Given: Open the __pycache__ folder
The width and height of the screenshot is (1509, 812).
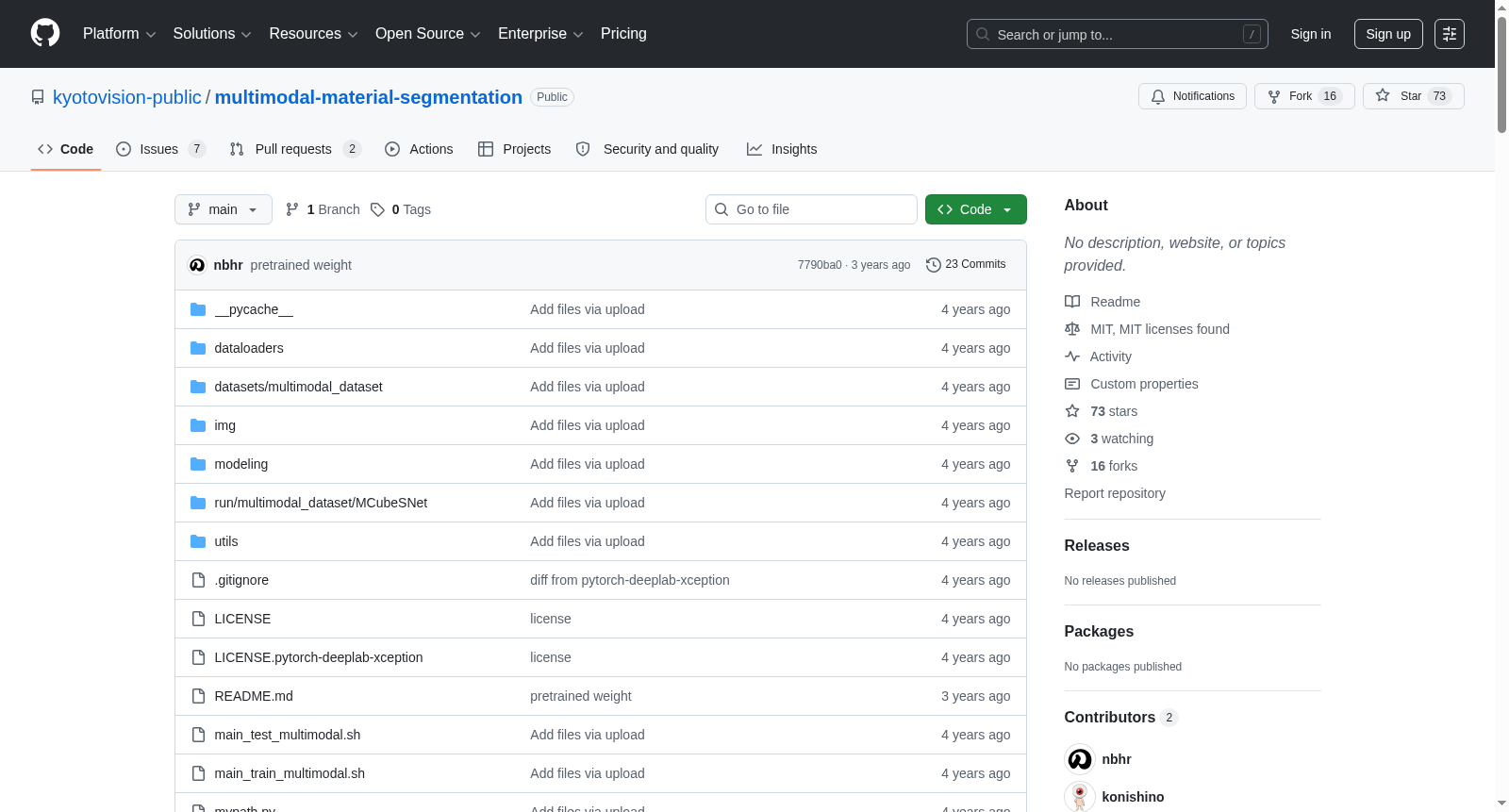Looking at the screenshot, I should click(x=254, y=309).
